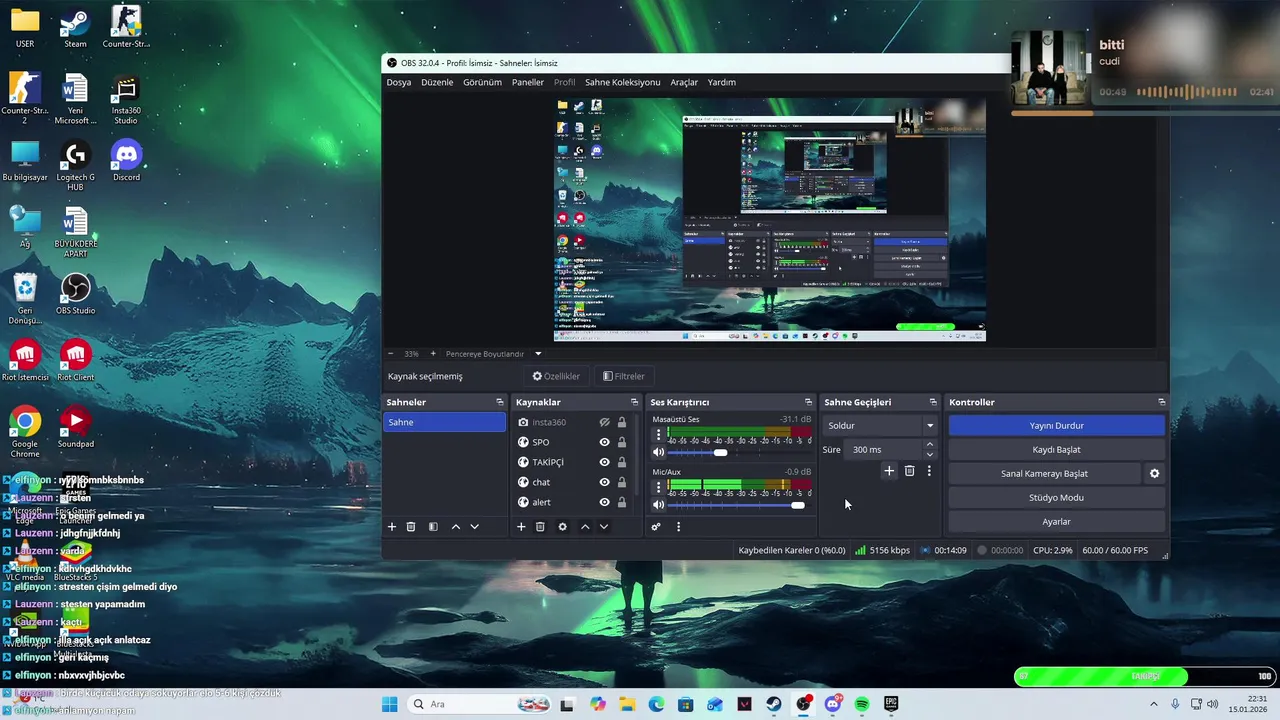The width and height of the screenshot is (1280, 720).
Task: Hide the SPO source
Action: click(x=604, y=442)
